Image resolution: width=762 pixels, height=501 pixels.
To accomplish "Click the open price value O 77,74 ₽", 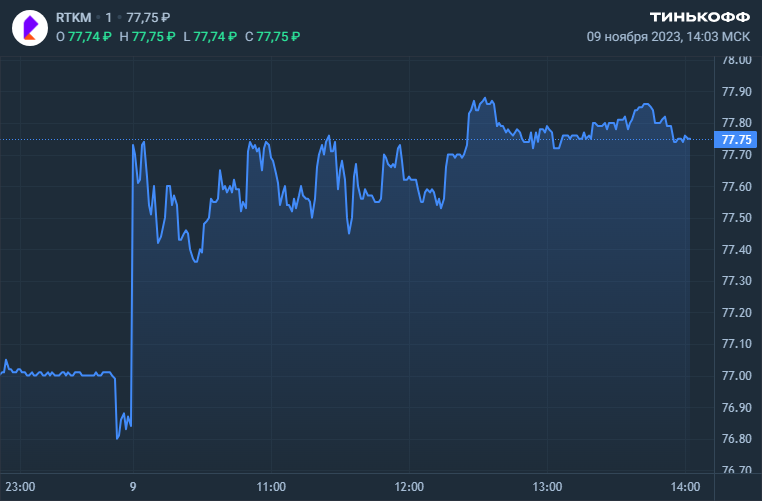I will (x=84, y=36).
